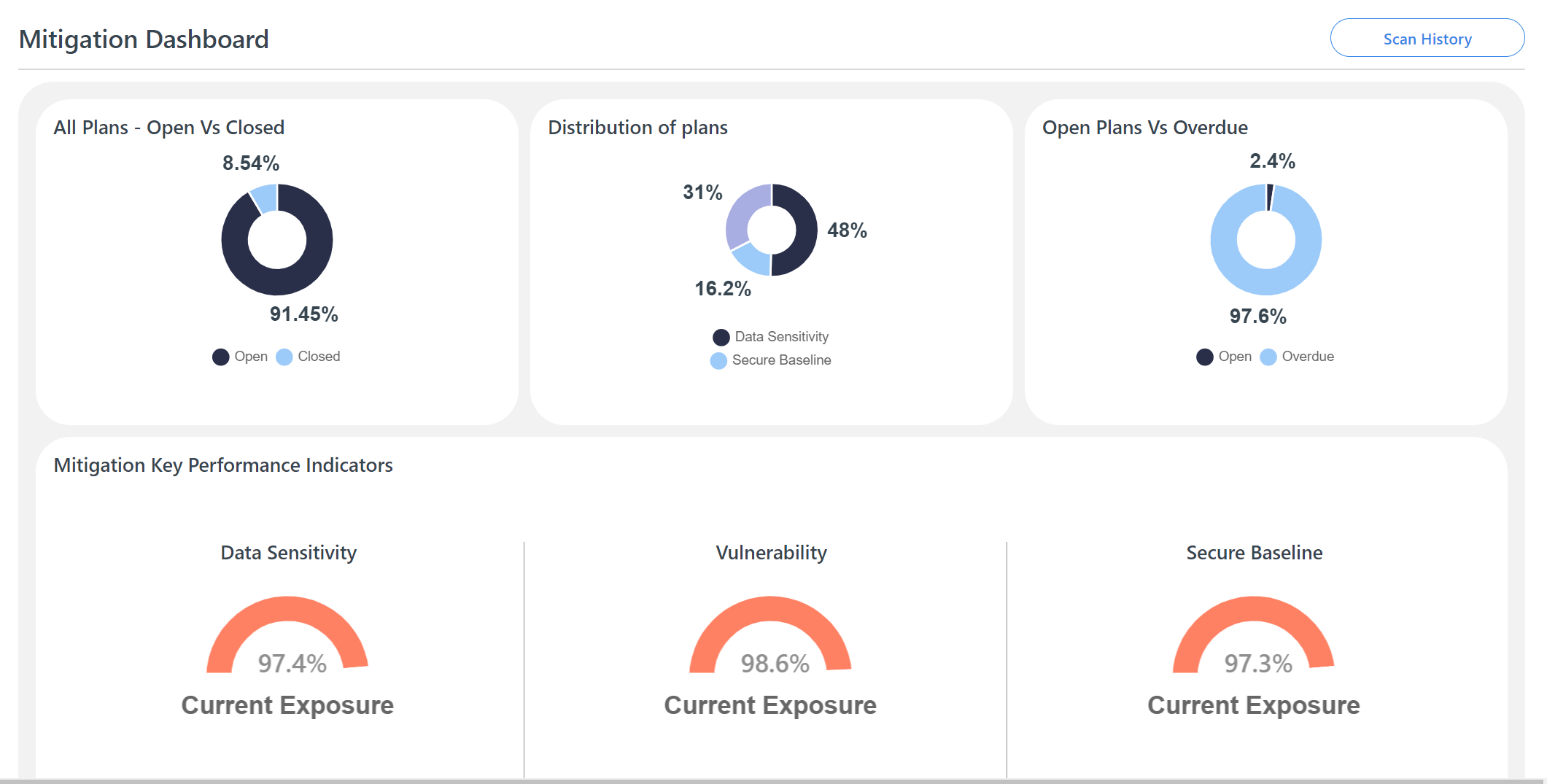Open the Scan History page
This screenshot has width=1547, height=784.
click(x=1427, y=39)
